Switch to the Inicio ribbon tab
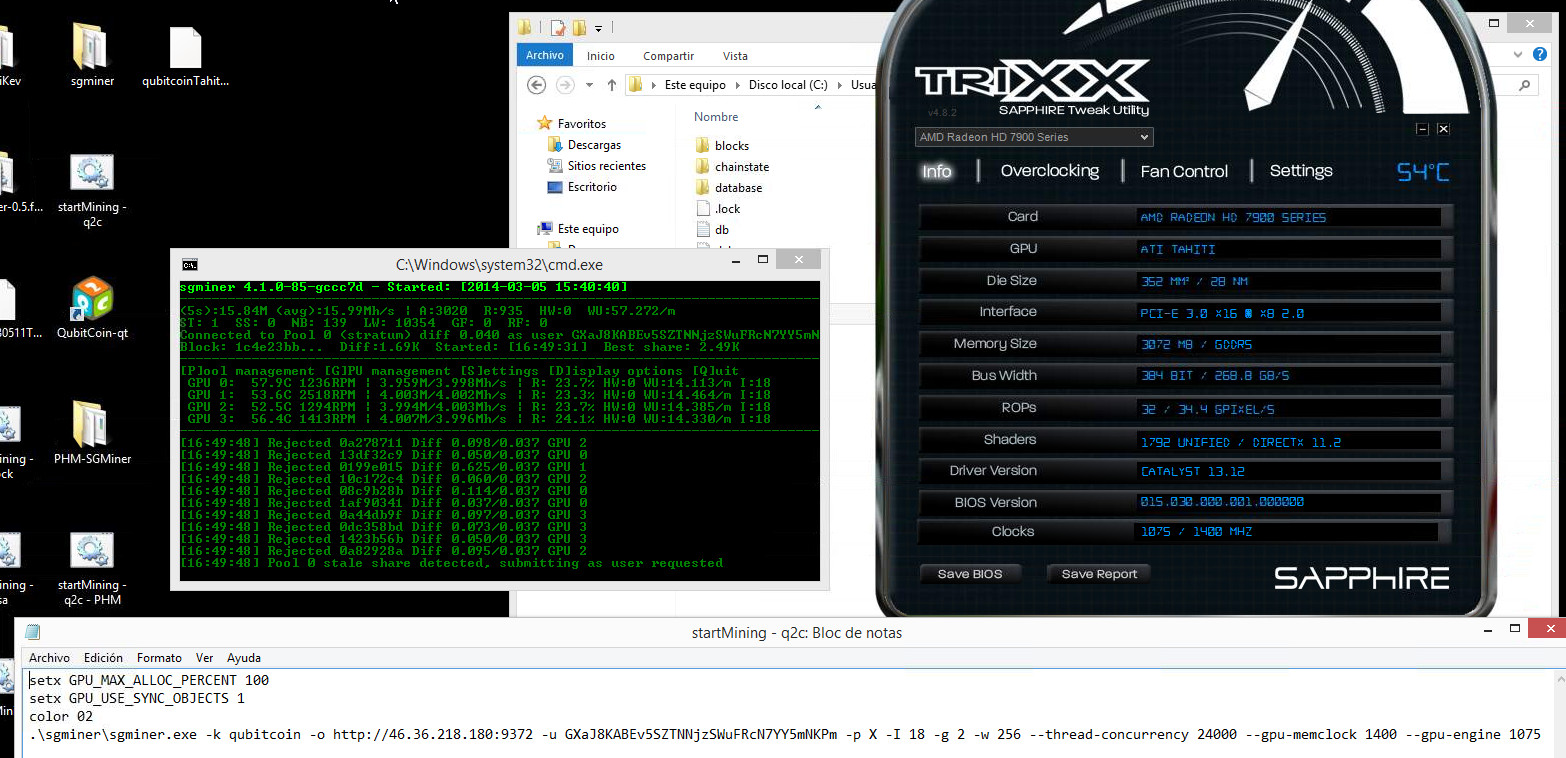 coord(600,56)
